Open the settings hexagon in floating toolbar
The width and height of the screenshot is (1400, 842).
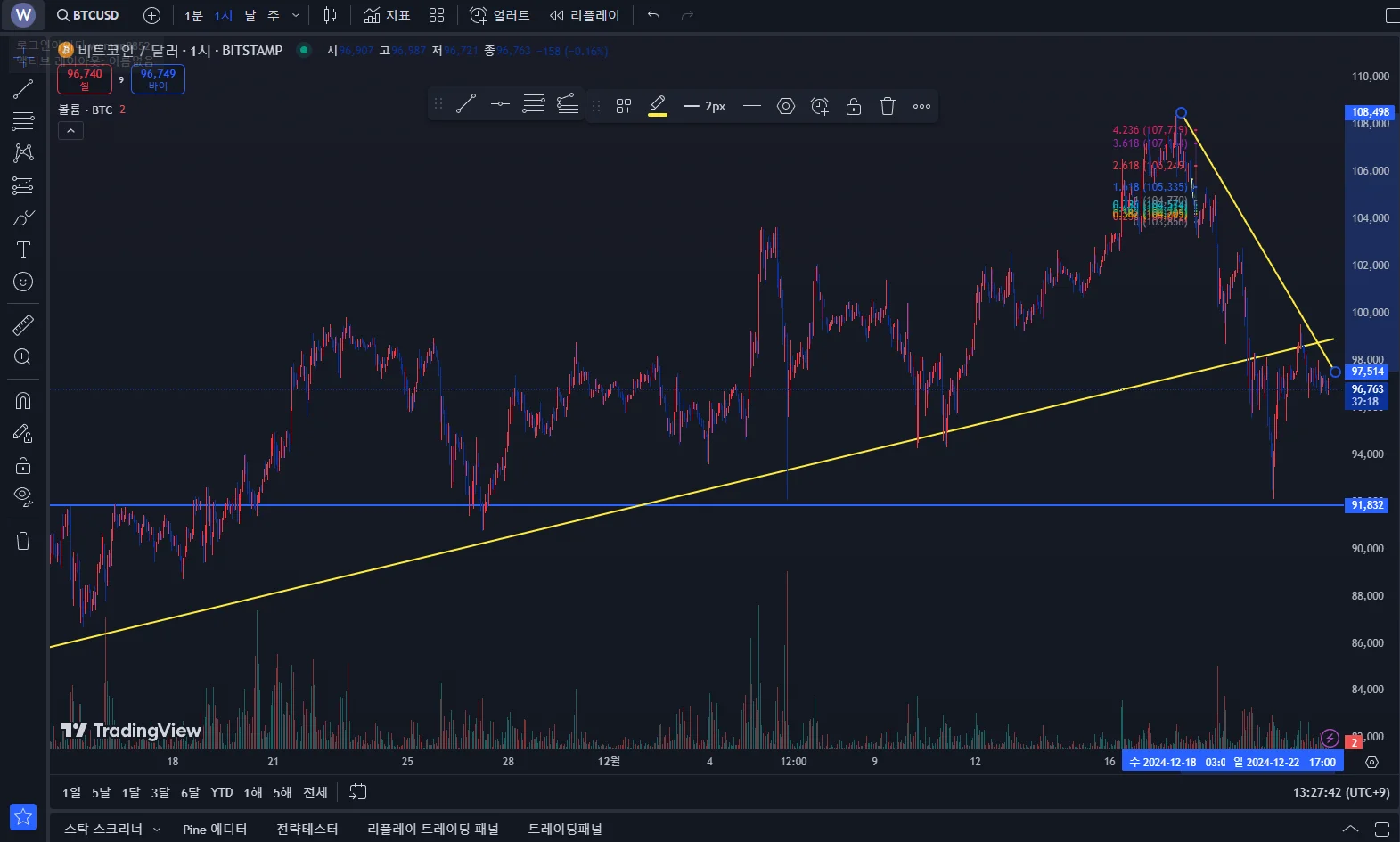pyautogui.click(x=785, y=106)
